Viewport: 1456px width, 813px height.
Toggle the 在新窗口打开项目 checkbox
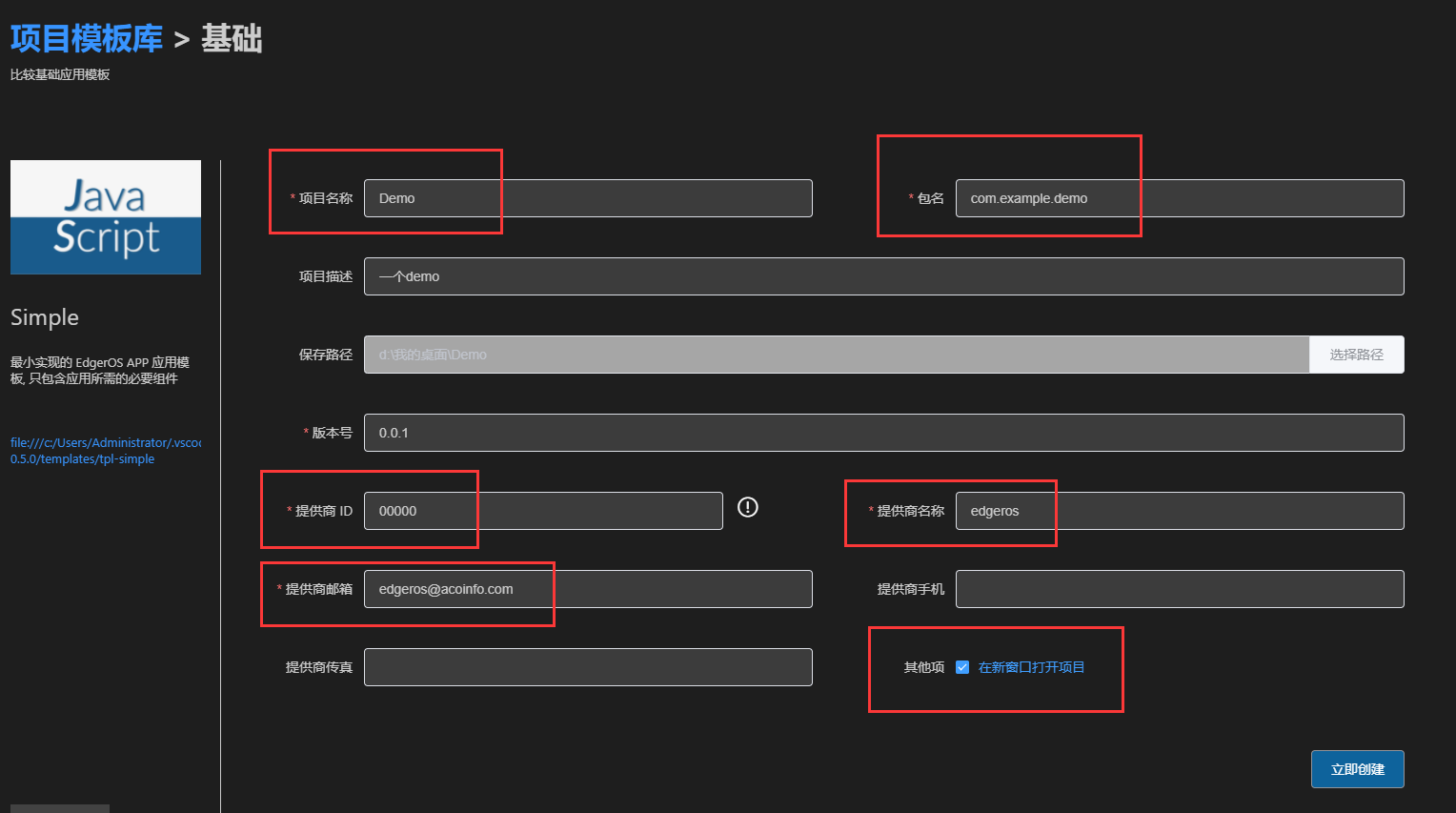pos(962,667)
